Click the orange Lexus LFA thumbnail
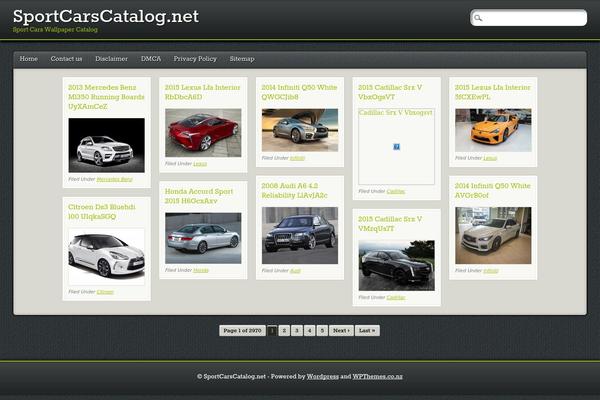The width and height of the screenshot is (600, 400). [x=493, y=130]
